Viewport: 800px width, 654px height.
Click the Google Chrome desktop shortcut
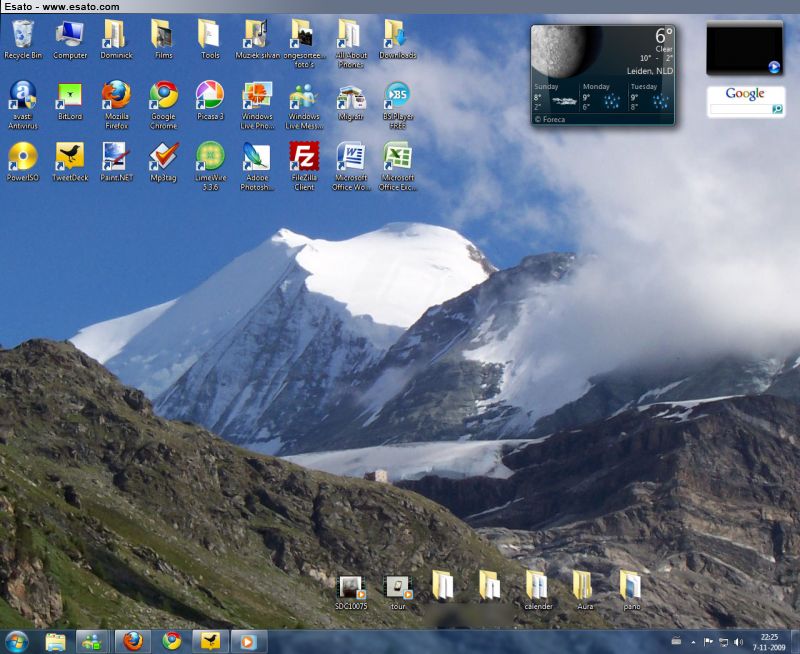click(x=163, y=105)
